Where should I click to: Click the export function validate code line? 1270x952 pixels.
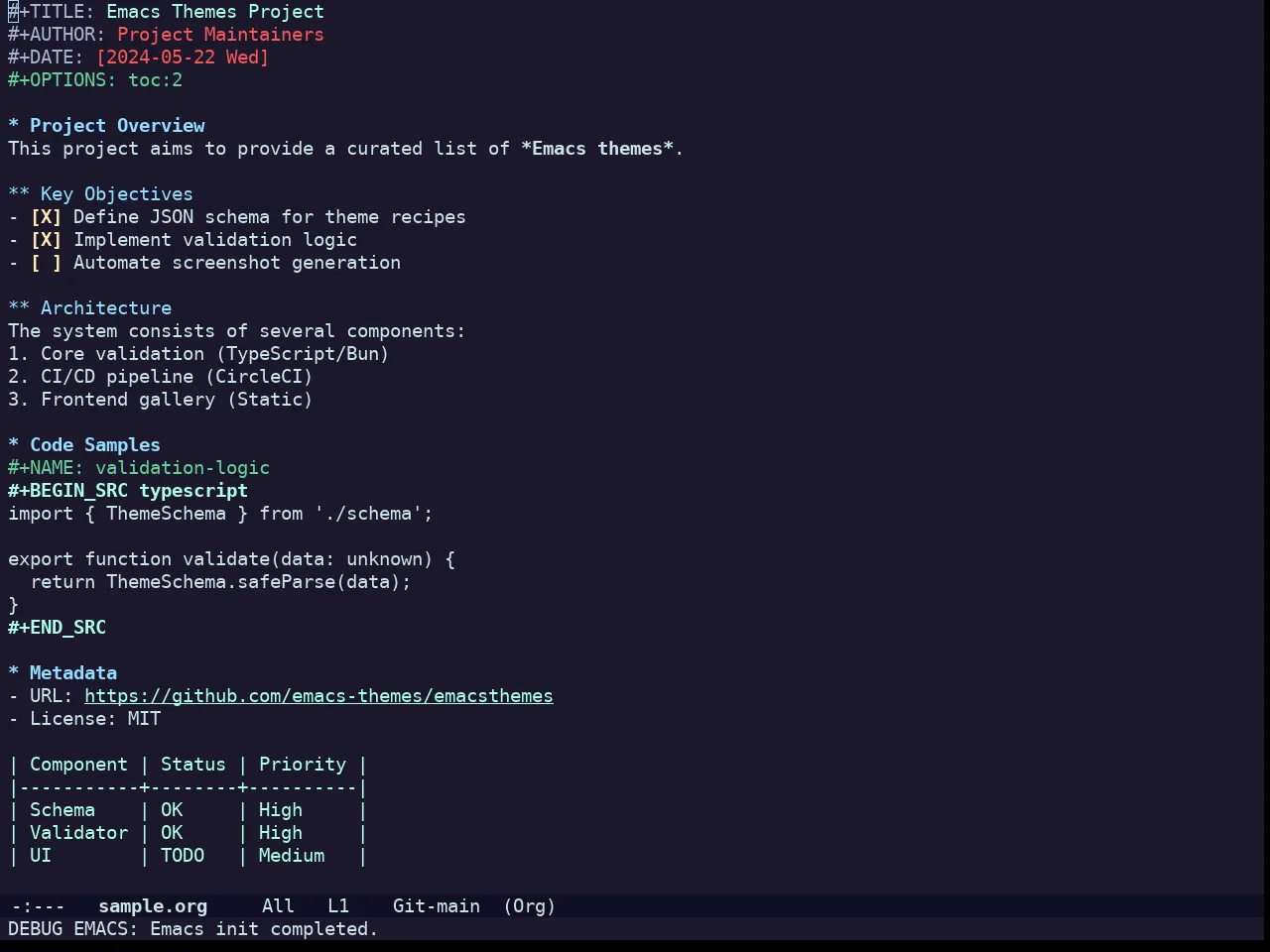231,559
